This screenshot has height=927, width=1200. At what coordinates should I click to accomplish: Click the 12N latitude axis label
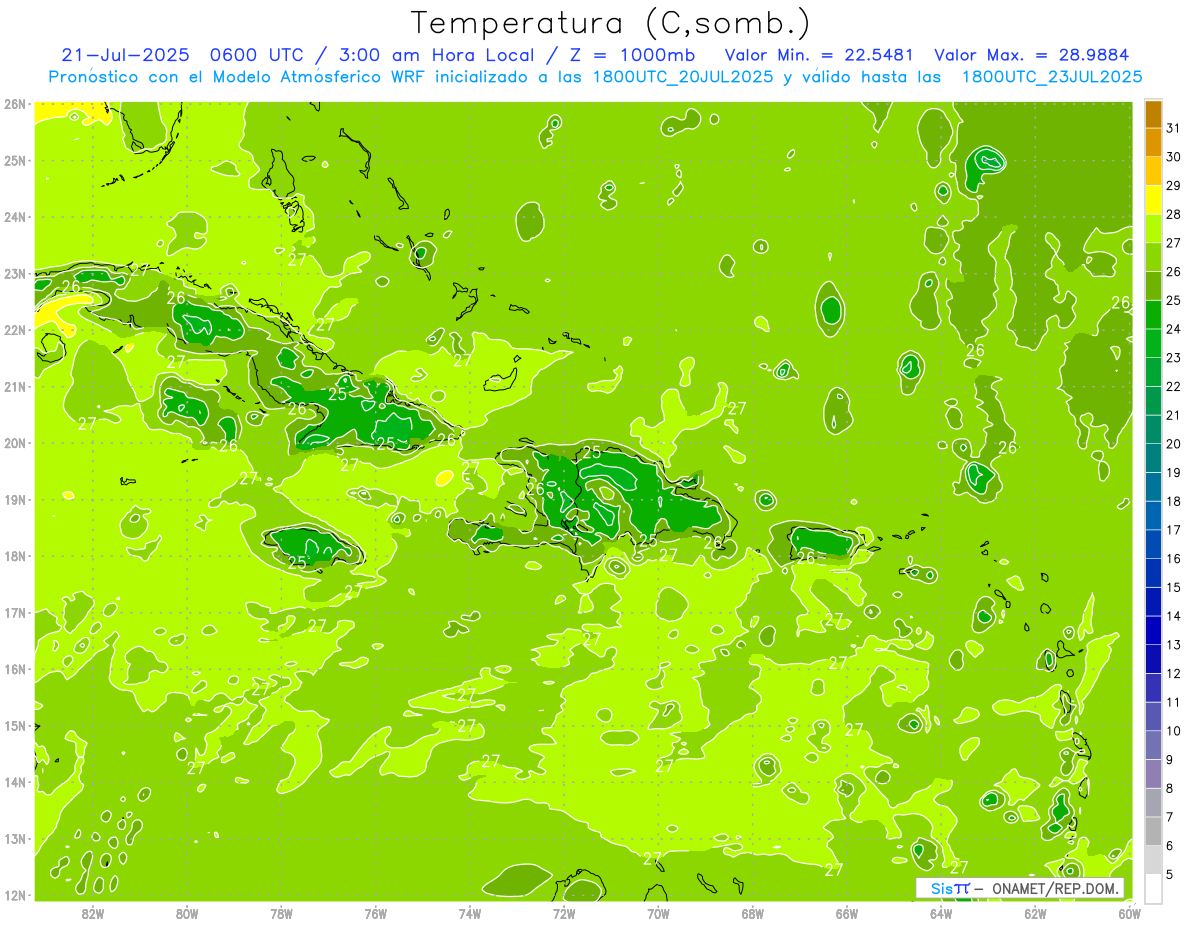pos(15,895)
